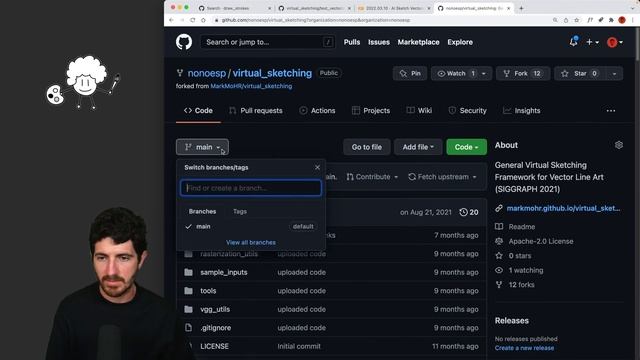
Task: Choose the main branch entry
Action: tap(251, 227)
